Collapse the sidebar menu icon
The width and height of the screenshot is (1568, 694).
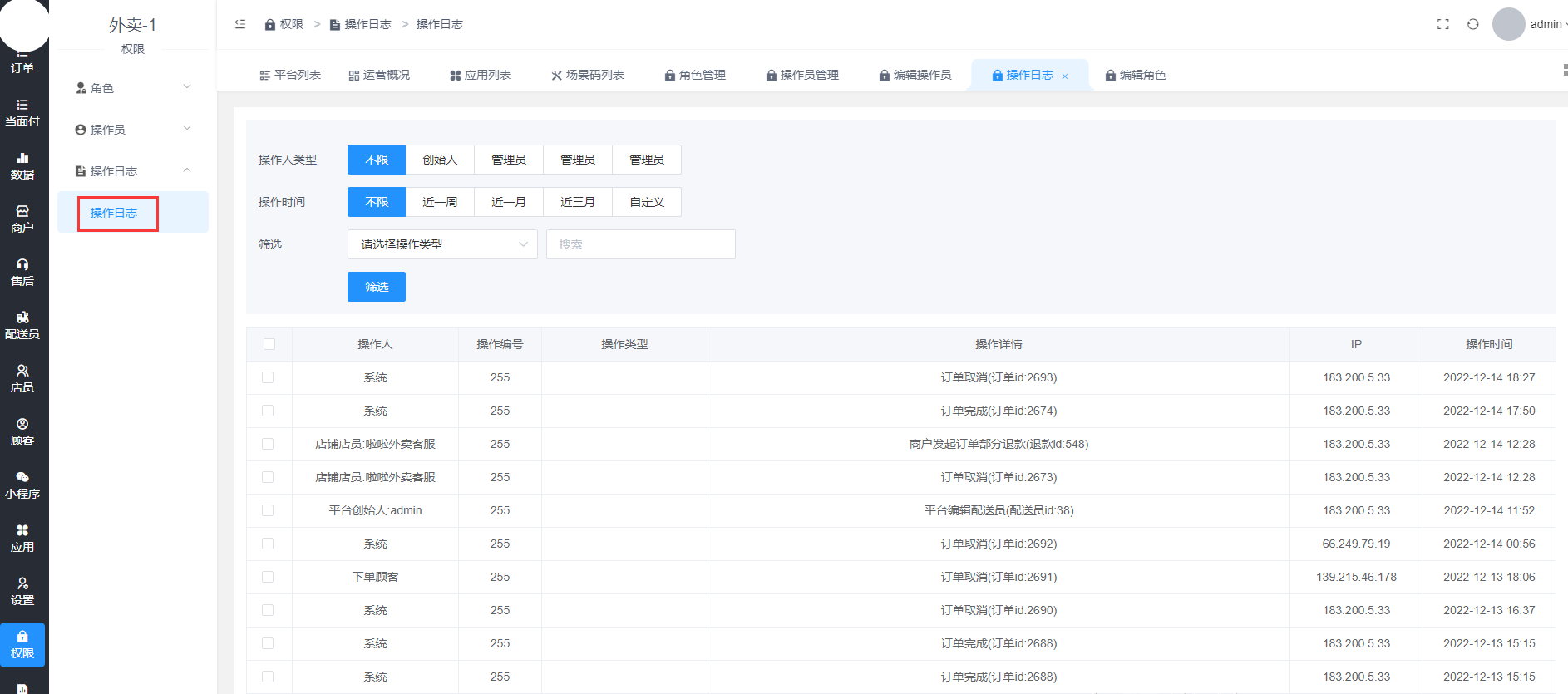[x=240, y=24]
